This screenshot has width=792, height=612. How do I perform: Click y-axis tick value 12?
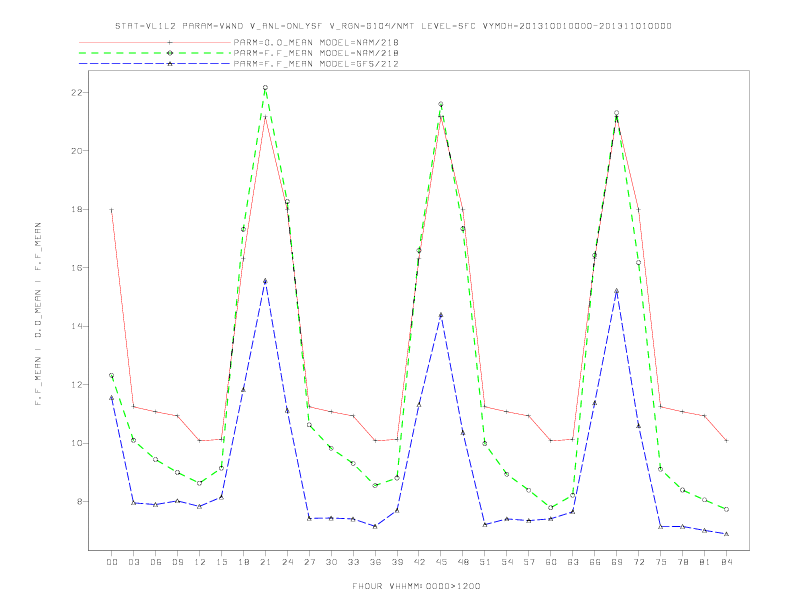coord(77,385)
